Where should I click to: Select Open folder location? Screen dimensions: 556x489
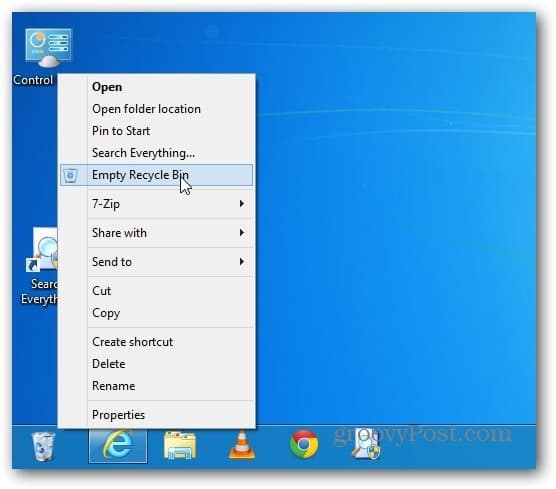[156, 109]
